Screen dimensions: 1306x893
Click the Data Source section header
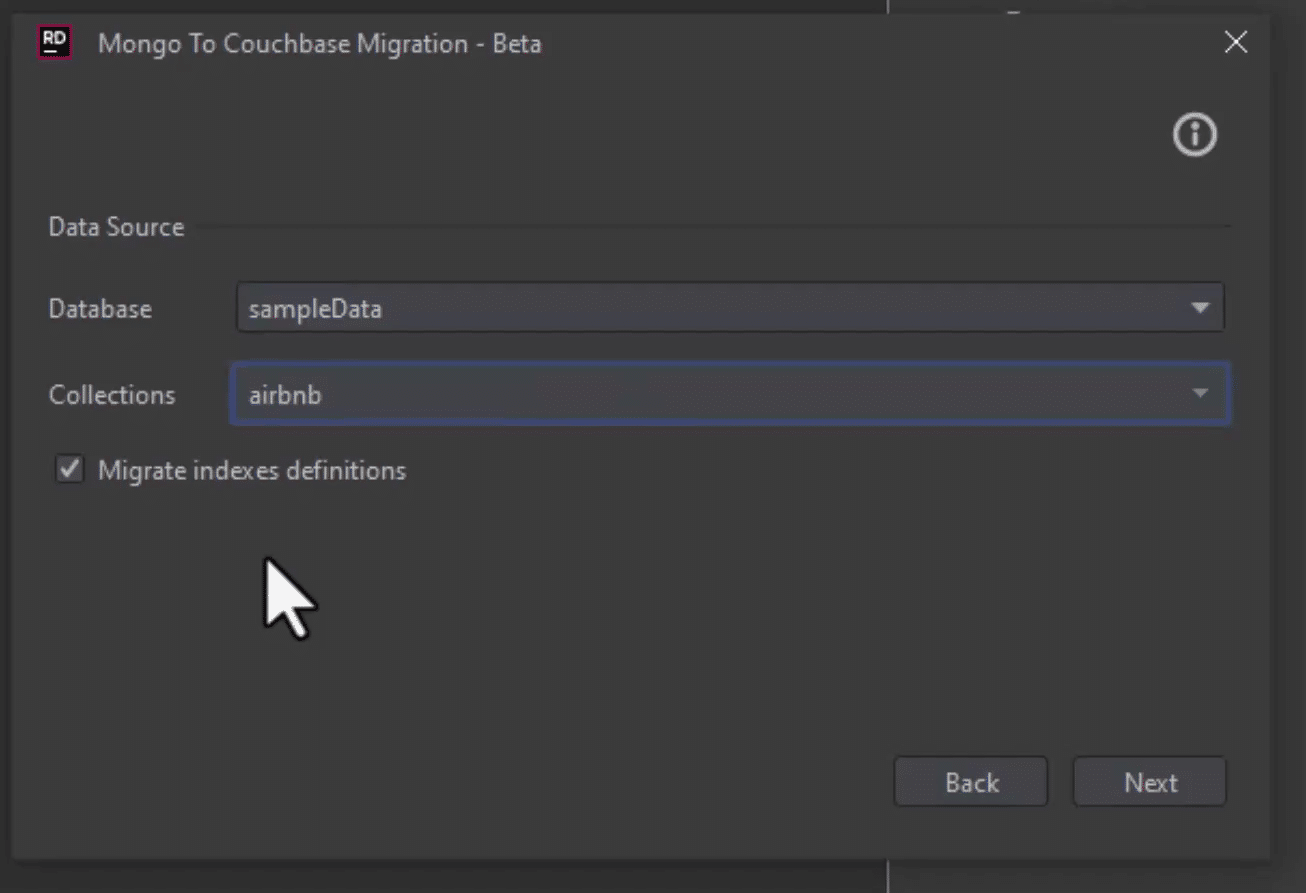116,227
